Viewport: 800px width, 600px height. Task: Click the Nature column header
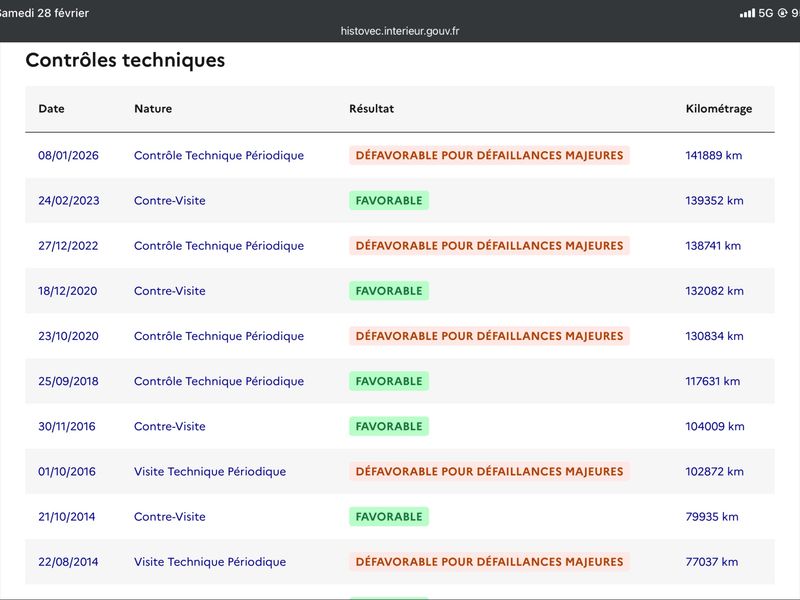tap(153, 109)
